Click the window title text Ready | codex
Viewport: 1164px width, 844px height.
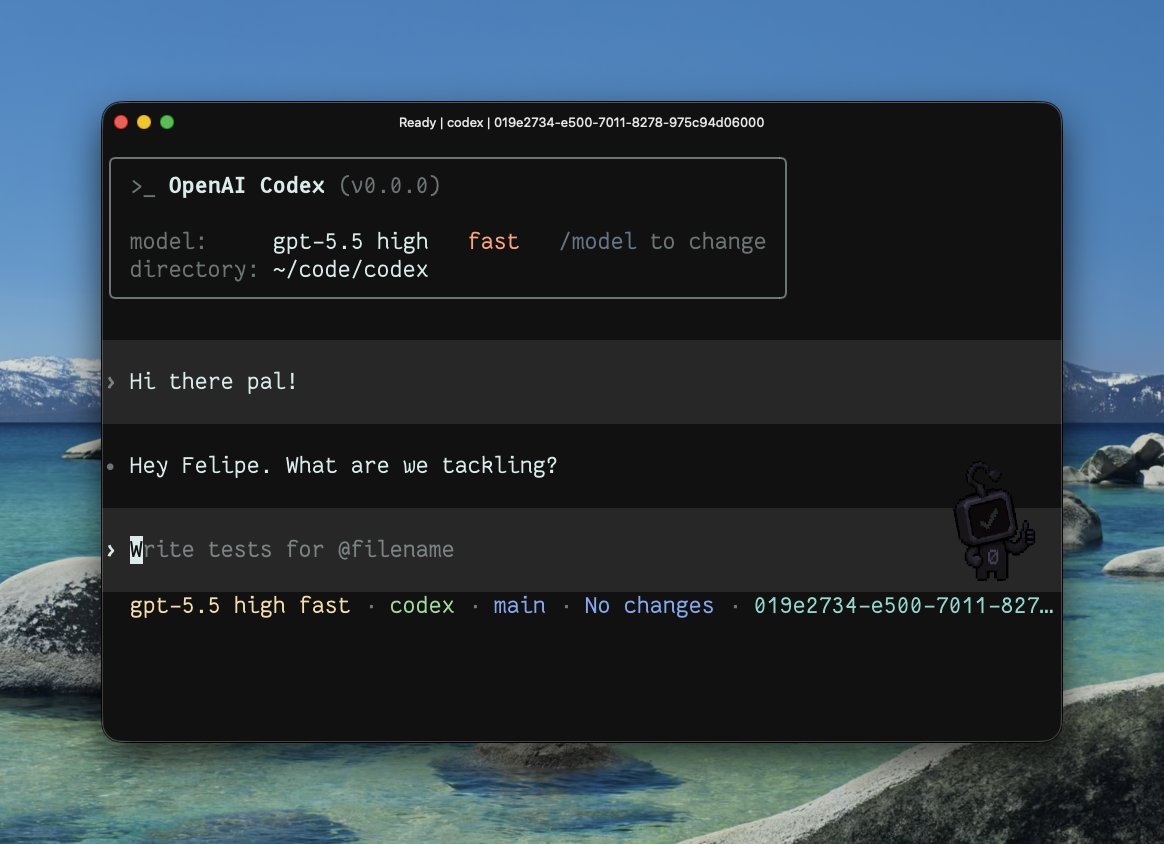coord(441,122)
